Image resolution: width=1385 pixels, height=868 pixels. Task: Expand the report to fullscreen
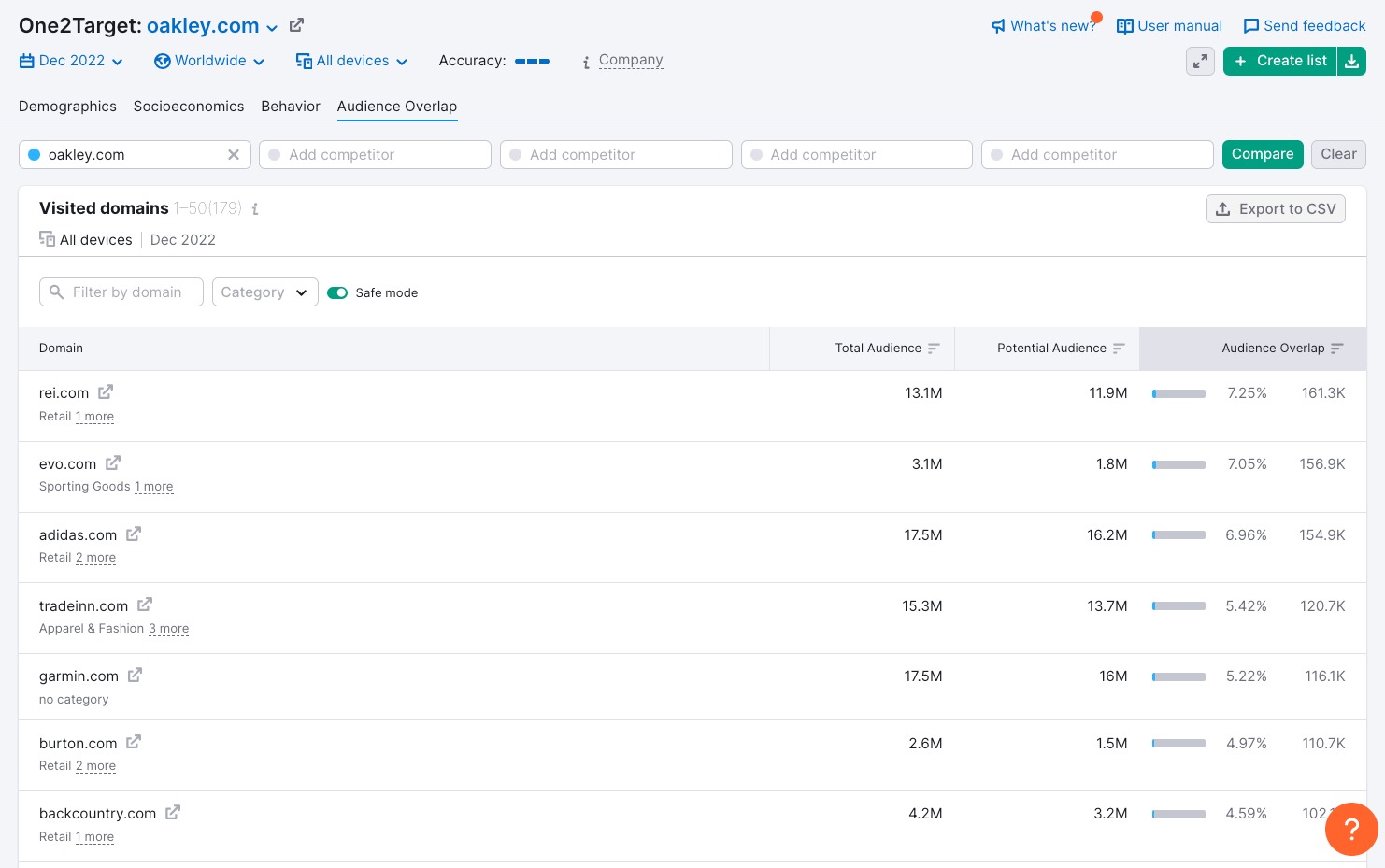(x=1200, y=61)
